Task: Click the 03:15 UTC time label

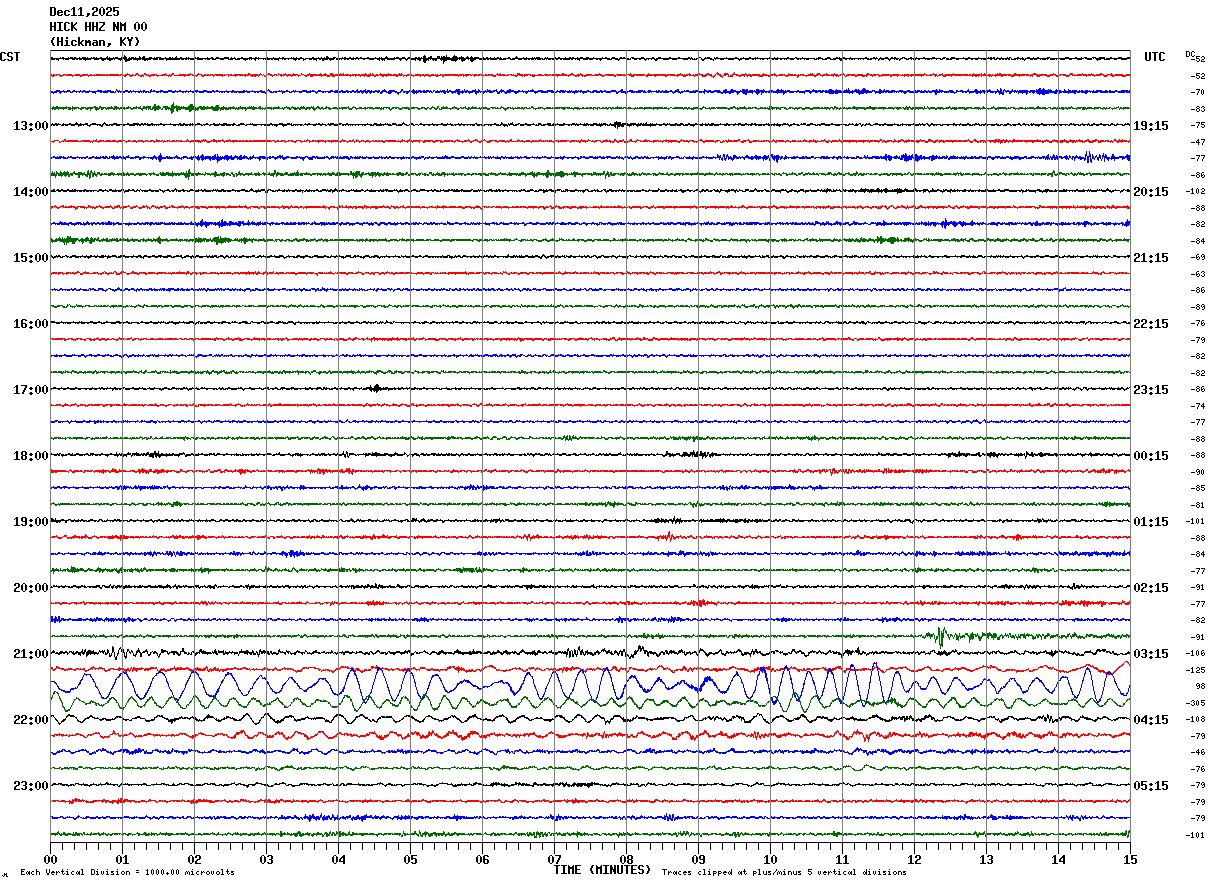Action: (x=1151, y=654)
